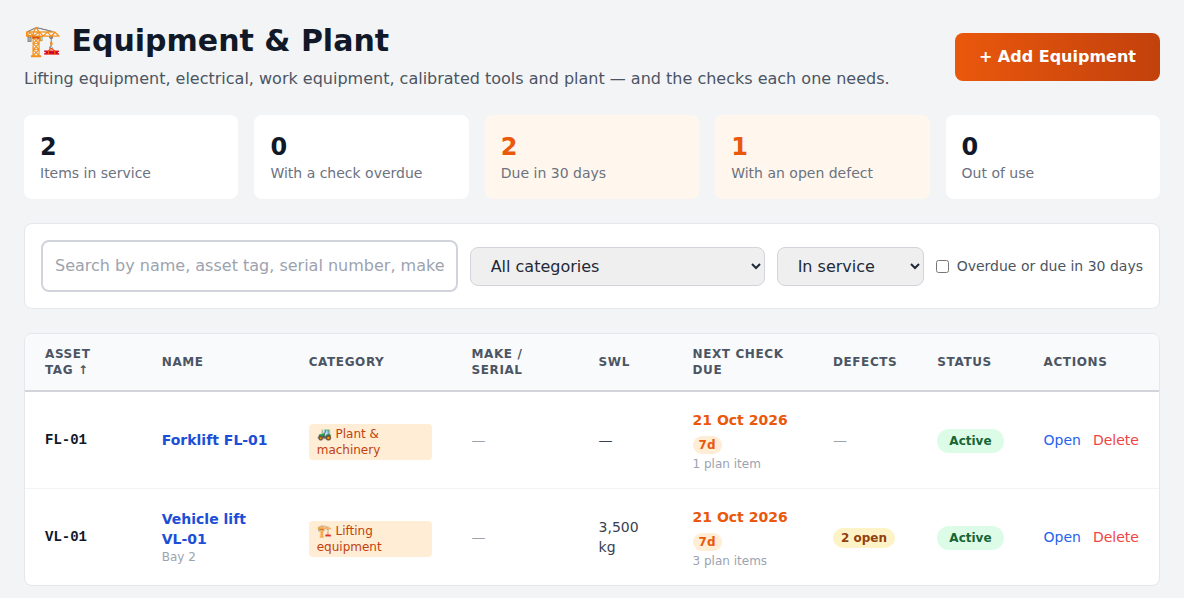Sort by the Make / Serial column header
Screen dimensions: 1184x598
[x=497, y=362]
